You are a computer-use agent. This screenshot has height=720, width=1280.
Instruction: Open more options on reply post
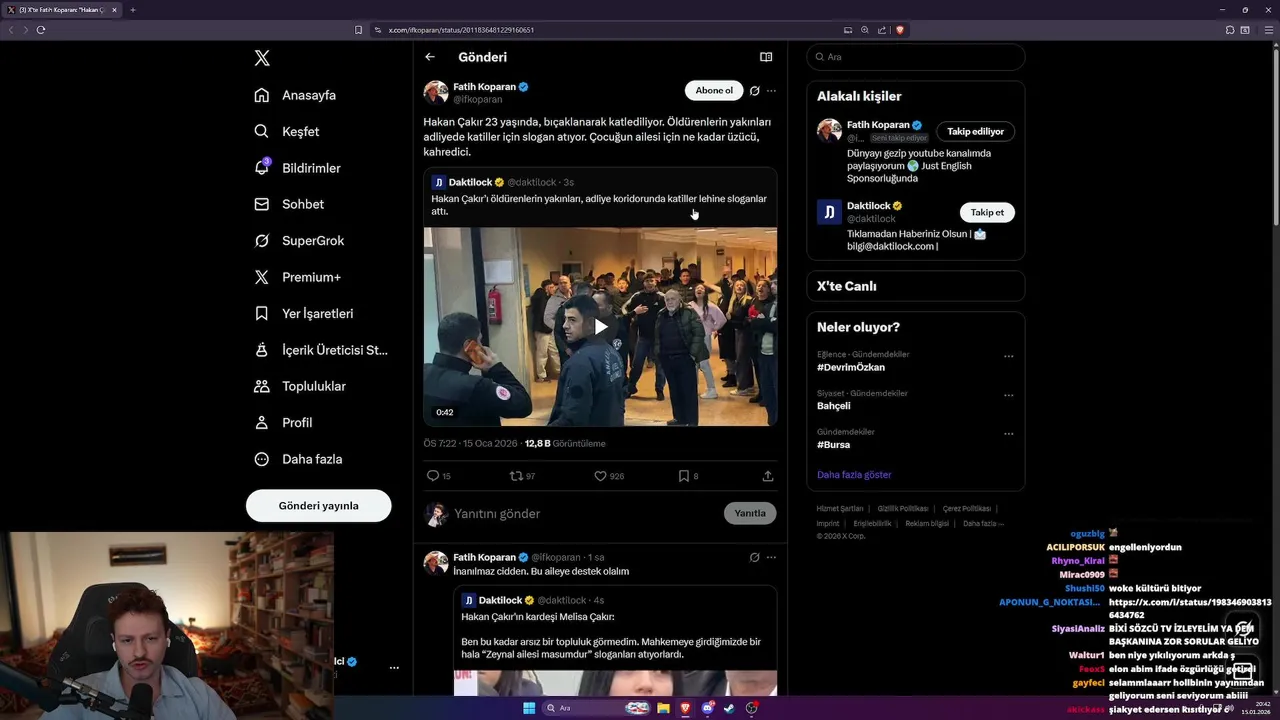(x=771, y=557)
